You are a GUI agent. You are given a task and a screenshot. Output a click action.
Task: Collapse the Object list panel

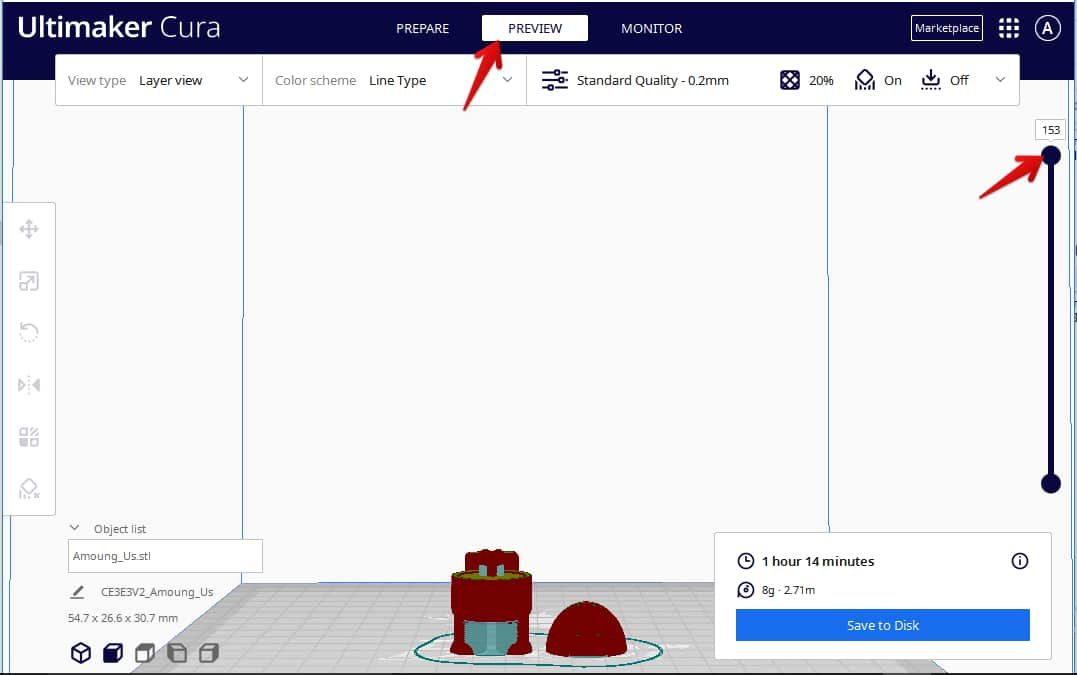75,528
